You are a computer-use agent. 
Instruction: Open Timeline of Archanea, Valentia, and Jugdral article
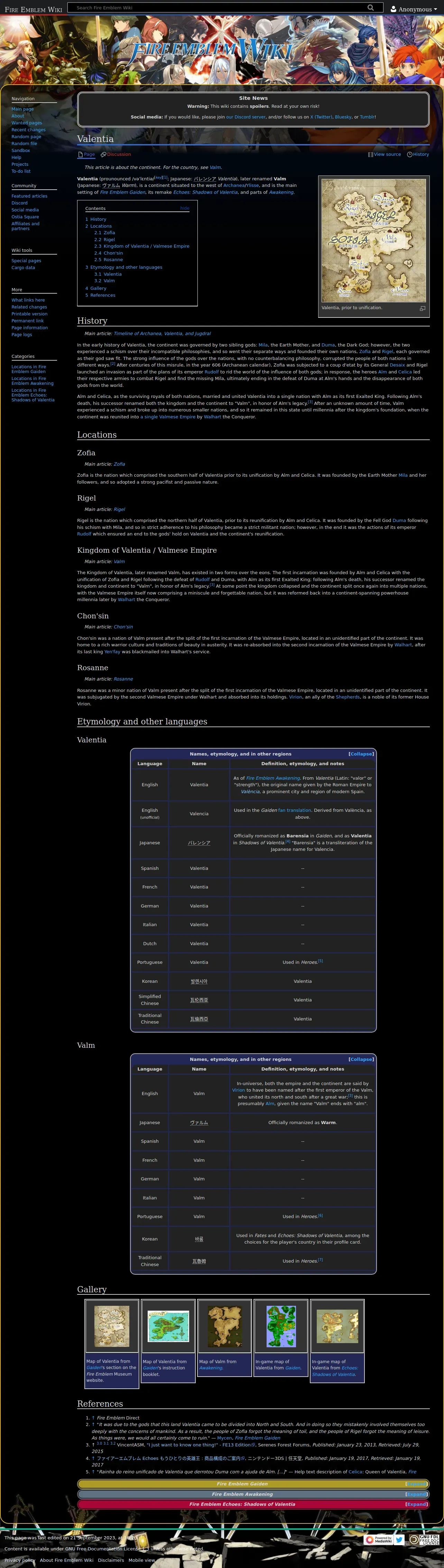[x=162, y=334]
